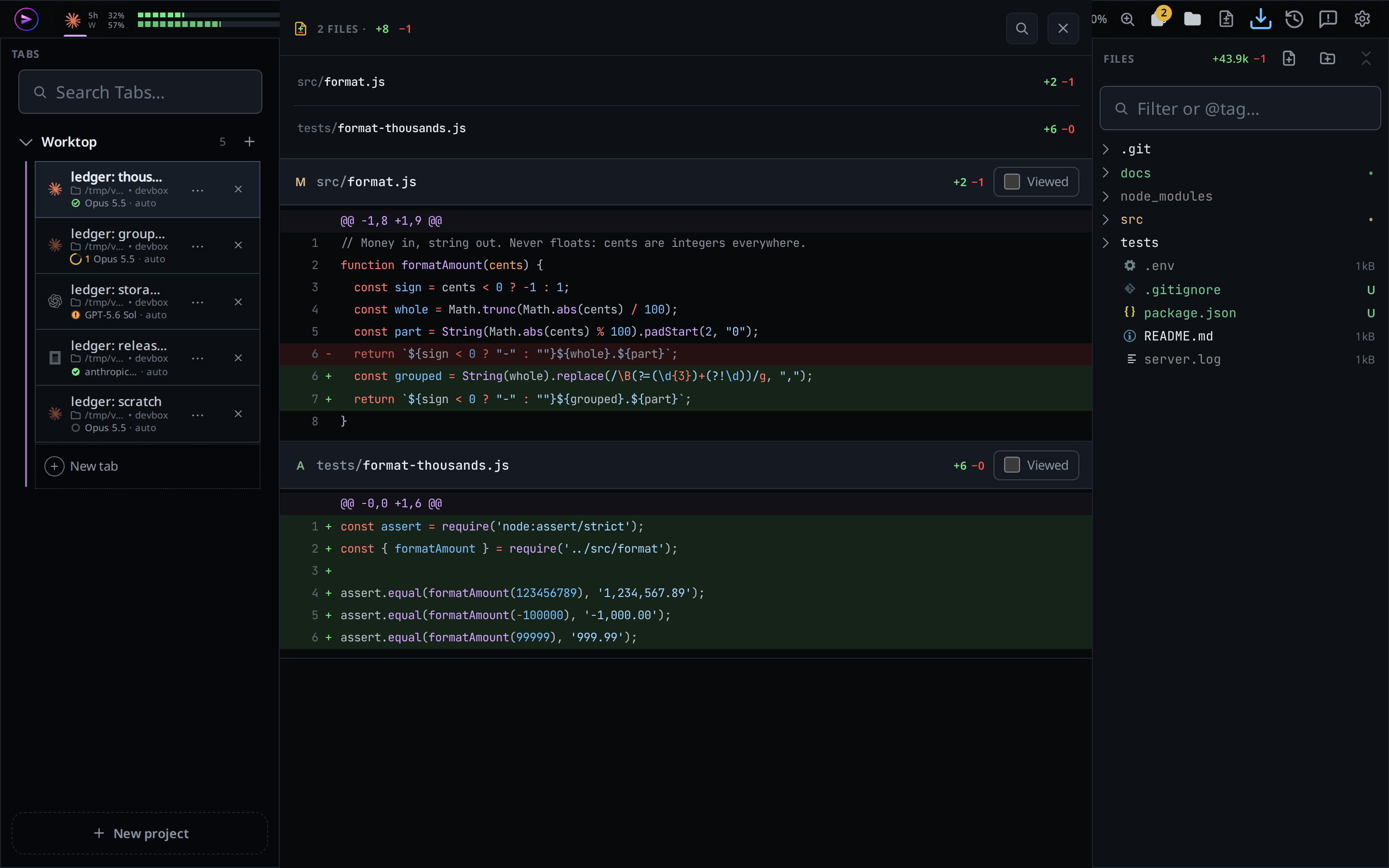The image size is (1389, 868).
Task: Open more options for ledger: thous... tab
Action: [197, 190]
